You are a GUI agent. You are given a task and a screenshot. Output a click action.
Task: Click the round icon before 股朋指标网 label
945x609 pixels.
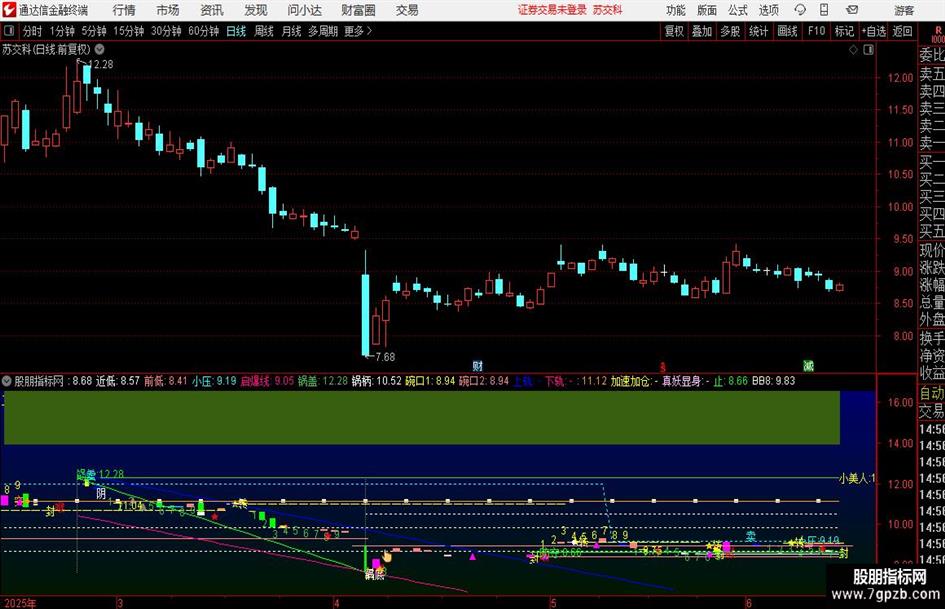(7, 380)
